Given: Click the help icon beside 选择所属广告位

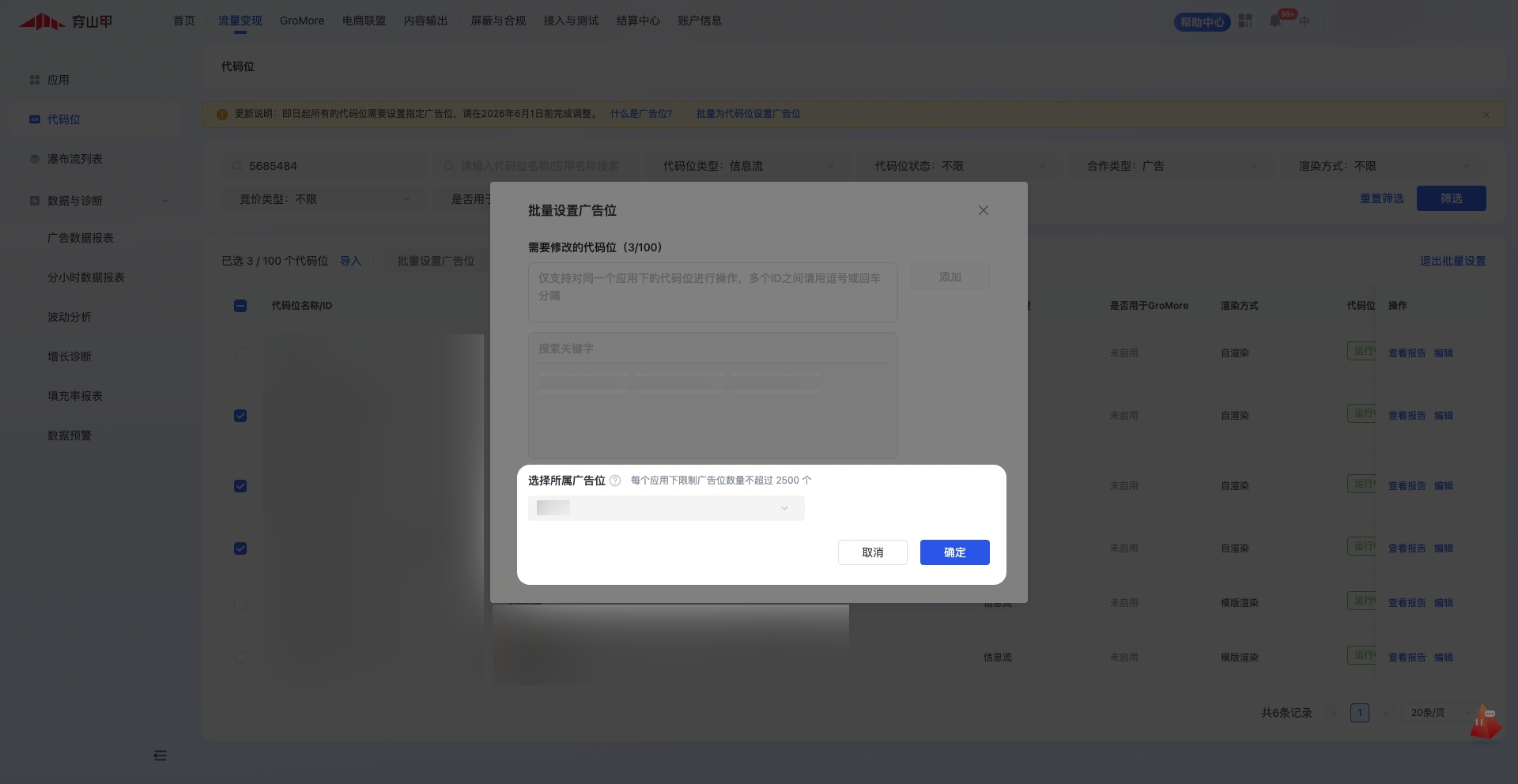Looking at the screenshot, I should coord(615,481).
